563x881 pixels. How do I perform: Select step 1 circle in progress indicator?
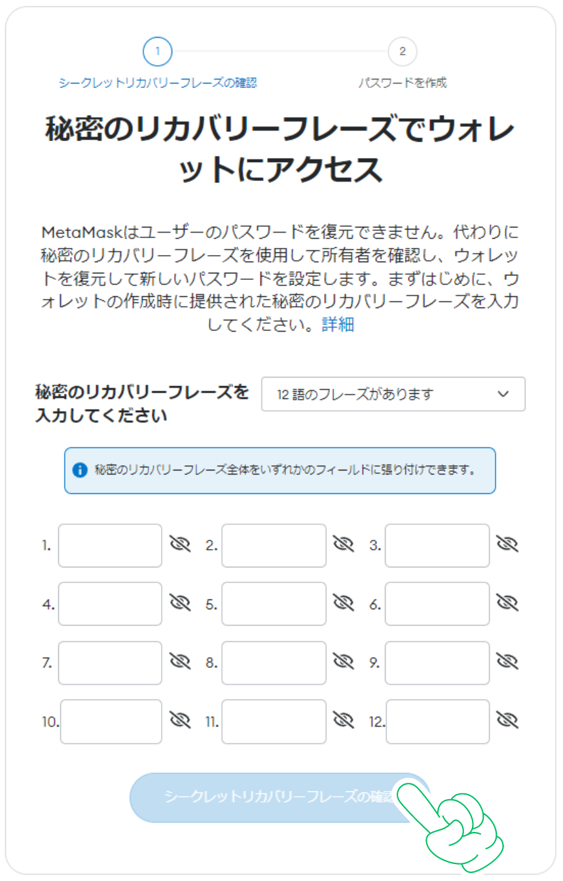(x=157, y=52)
